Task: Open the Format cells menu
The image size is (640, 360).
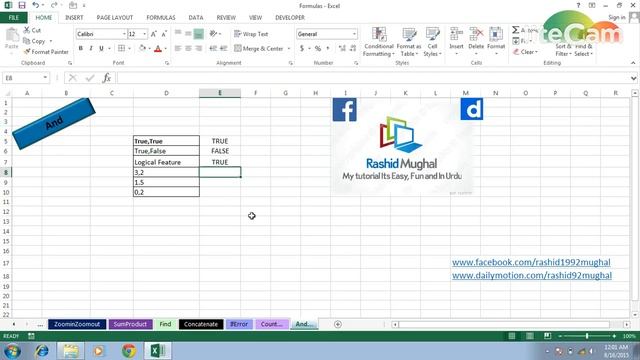Action: [x=496, y=42]
